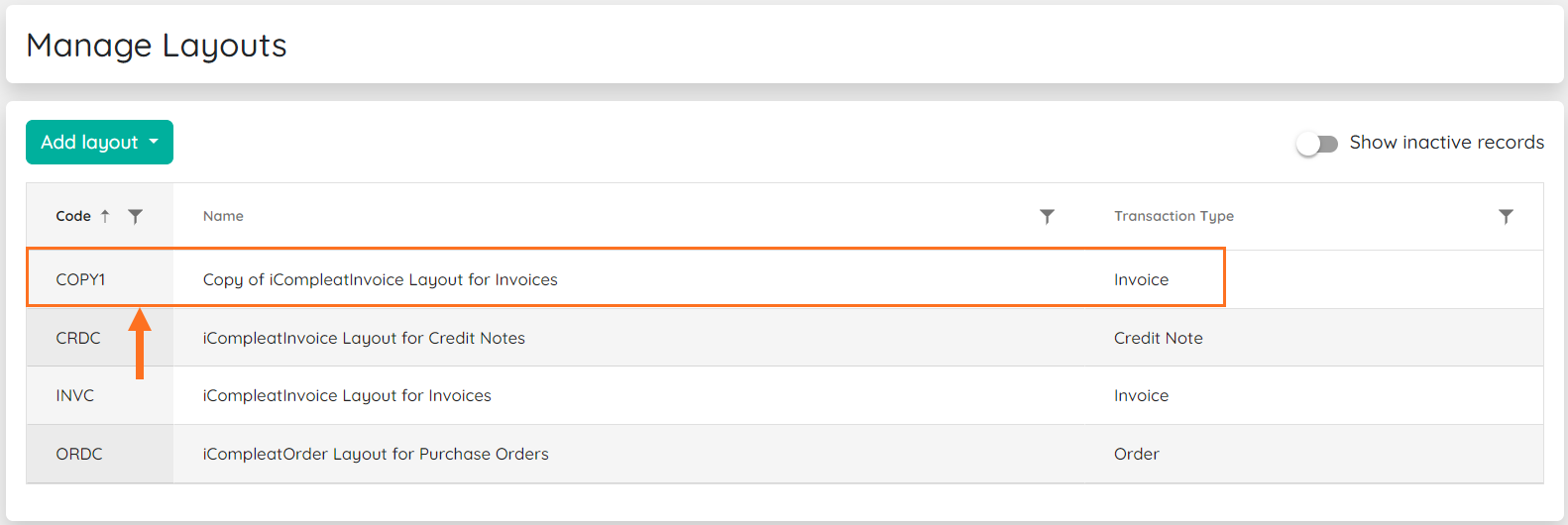Click the Transaction Type column header
This screenshot has width=1568, height=525.
click(1174, 216)
